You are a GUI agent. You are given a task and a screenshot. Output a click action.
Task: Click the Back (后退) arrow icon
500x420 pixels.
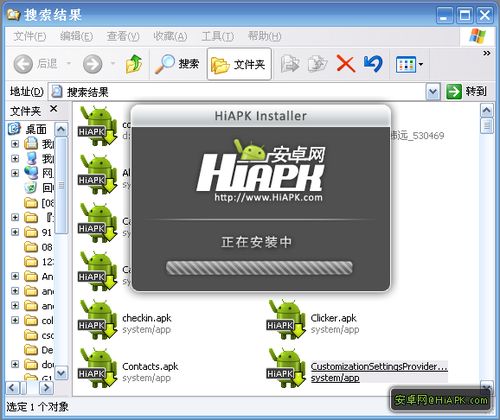23,64
